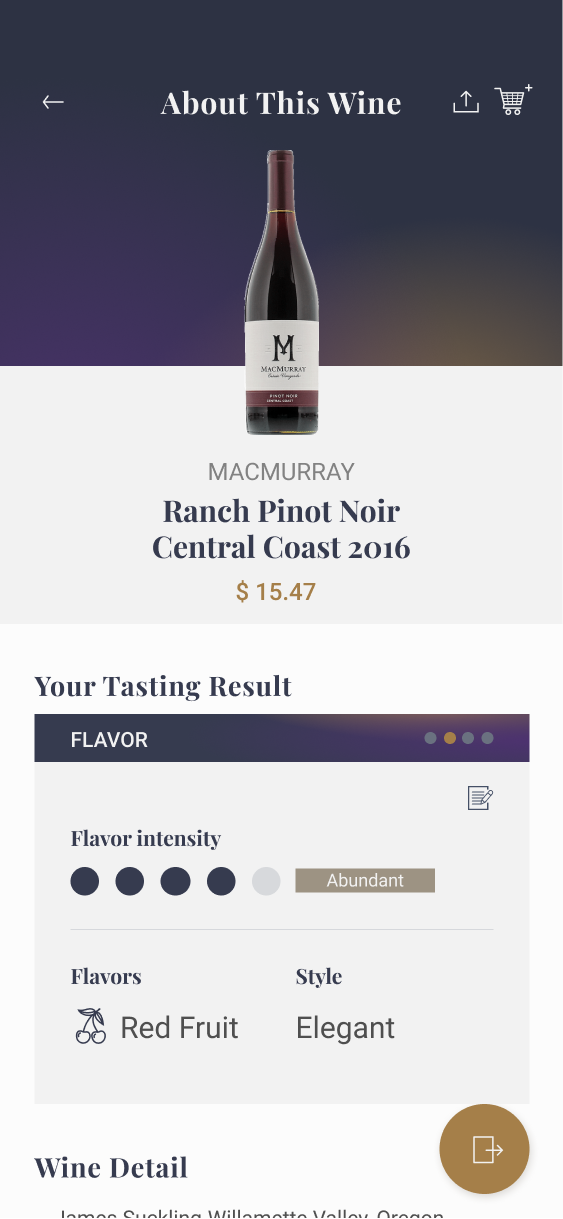This screenshot has height=1219, width=563.
Task: Add wine with the cart plus icon
Action: 513,100
